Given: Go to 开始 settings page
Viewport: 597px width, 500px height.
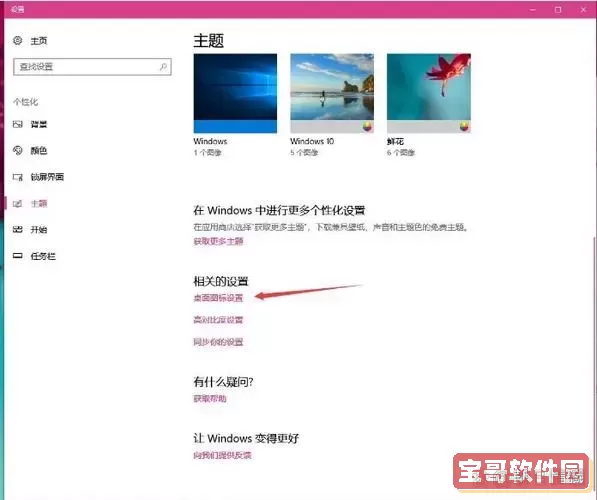Looking at the screenshot, I should tap(39, 230).
